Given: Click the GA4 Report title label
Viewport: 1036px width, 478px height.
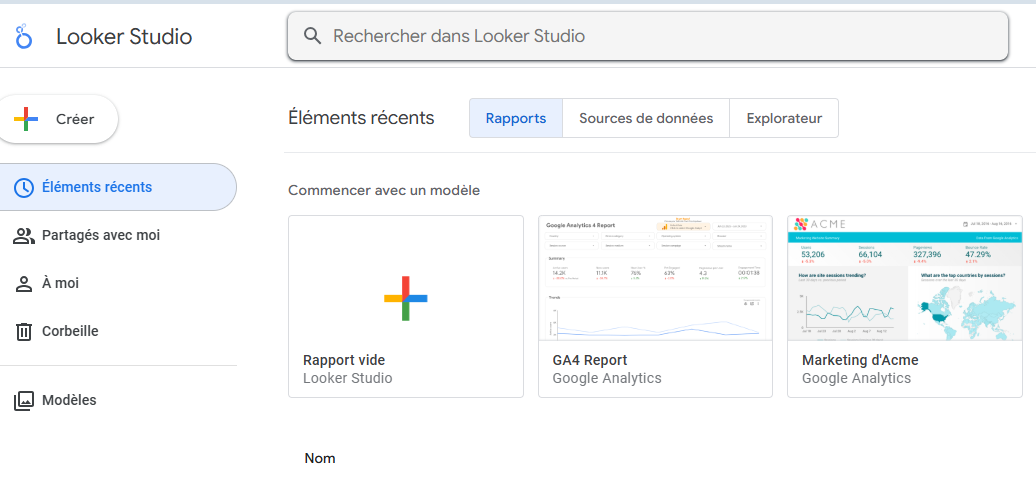Looking at the screenshot, I should (590, 360).
